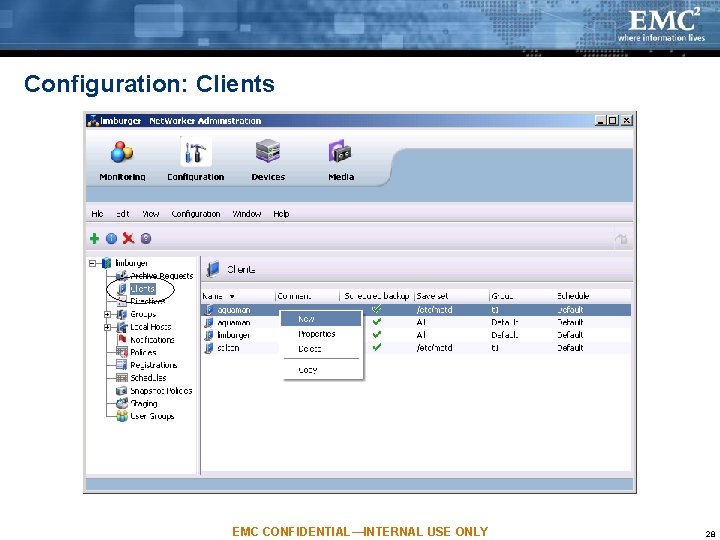Click the Groups tree icon
Image resolution: width=720 pixels, height=540 pixels.
click(x=122, y=314)
